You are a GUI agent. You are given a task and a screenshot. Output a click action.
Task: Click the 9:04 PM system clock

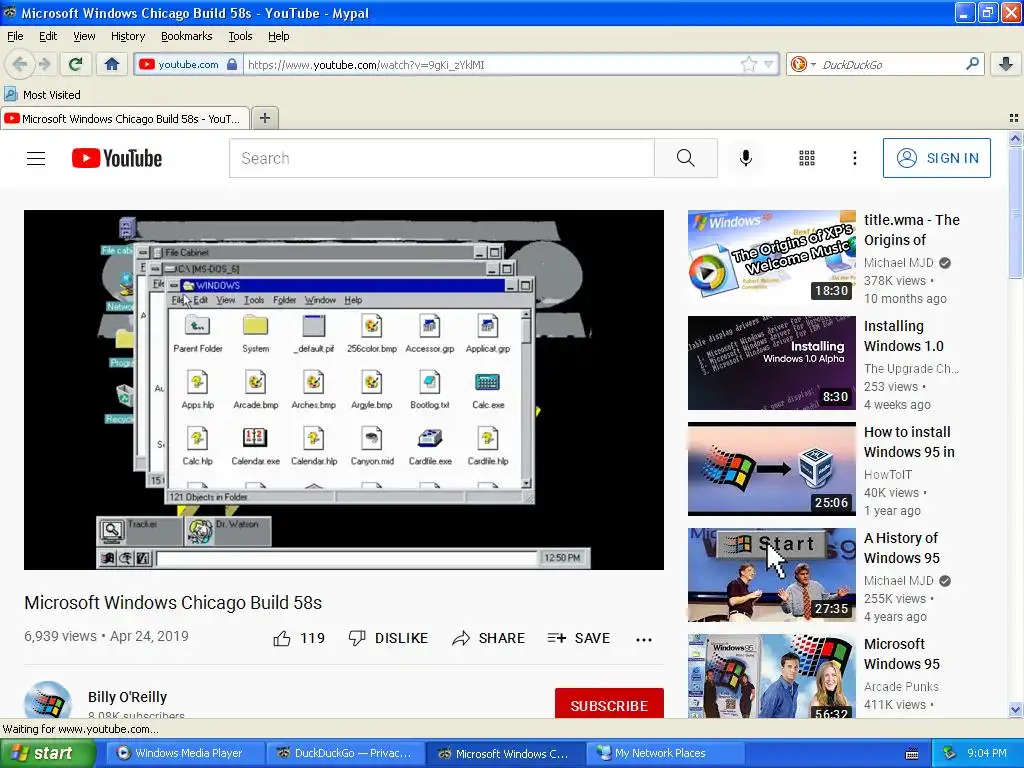[986, 753]
